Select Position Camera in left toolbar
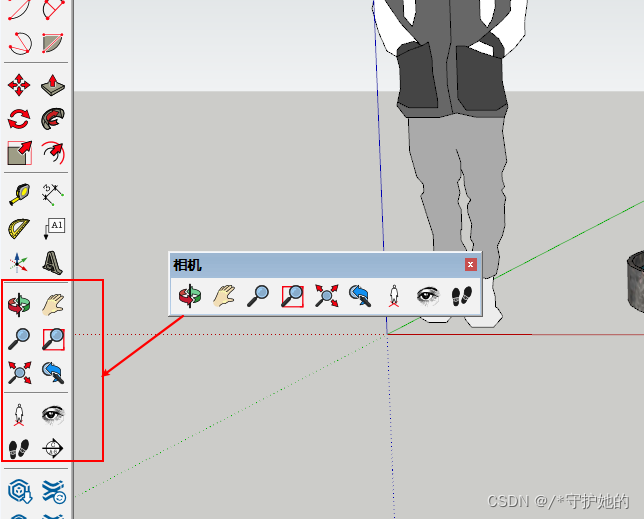 [19, 415]
